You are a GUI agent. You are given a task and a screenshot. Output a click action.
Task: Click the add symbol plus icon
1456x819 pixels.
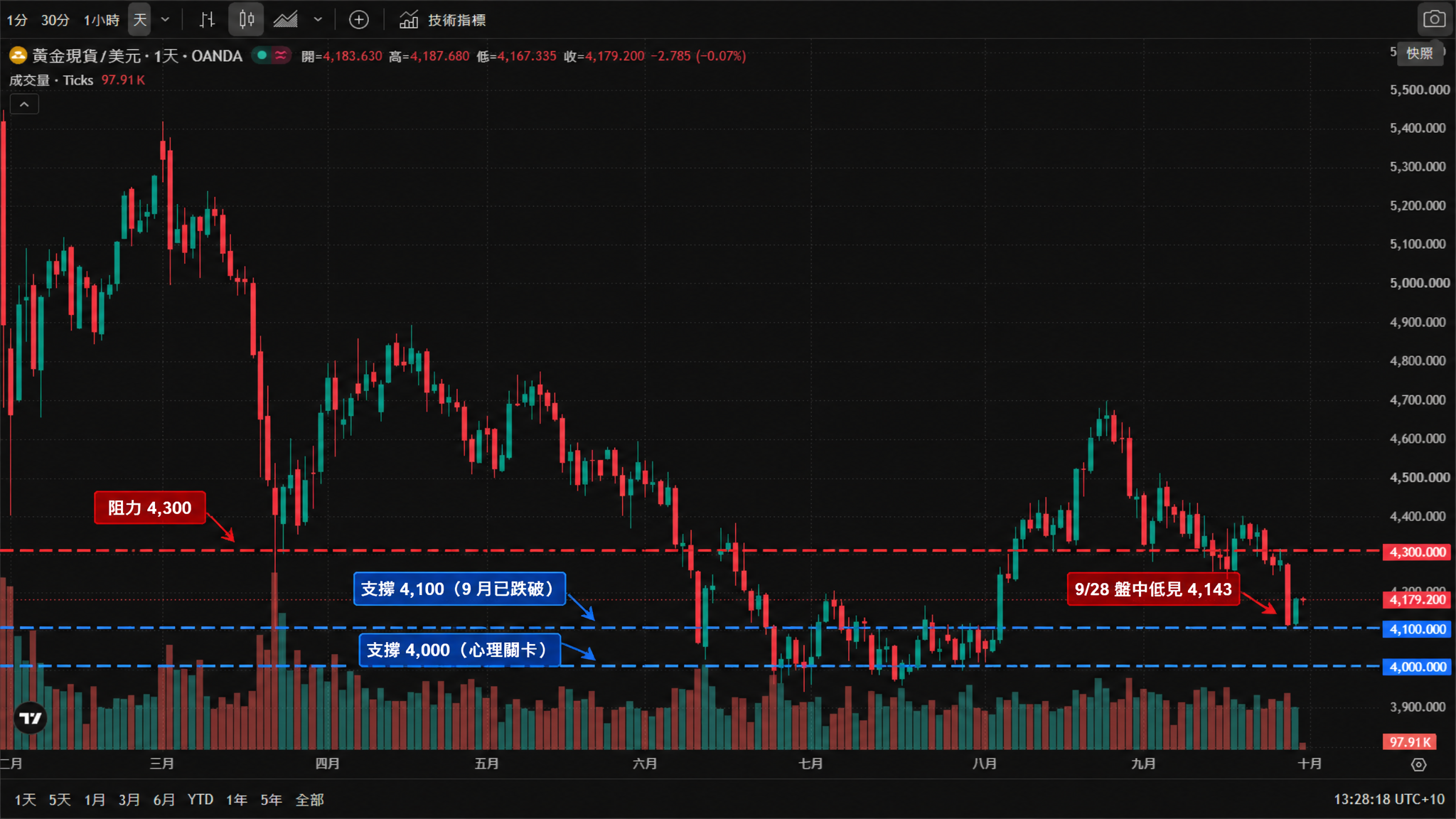point(359,20)
